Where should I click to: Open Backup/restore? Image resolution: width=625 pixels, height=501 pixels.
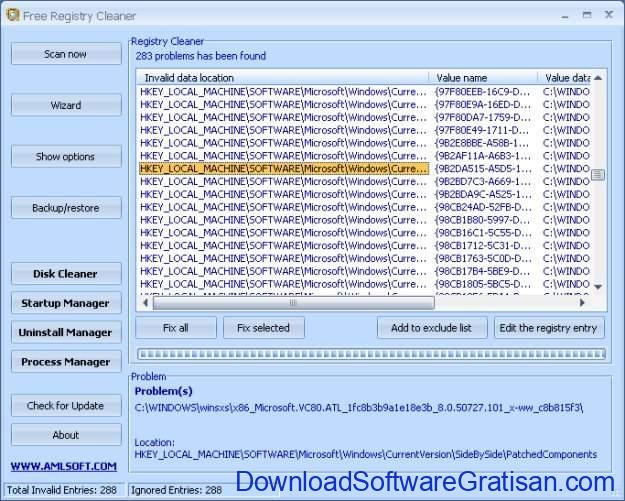[x=66, y=208]
